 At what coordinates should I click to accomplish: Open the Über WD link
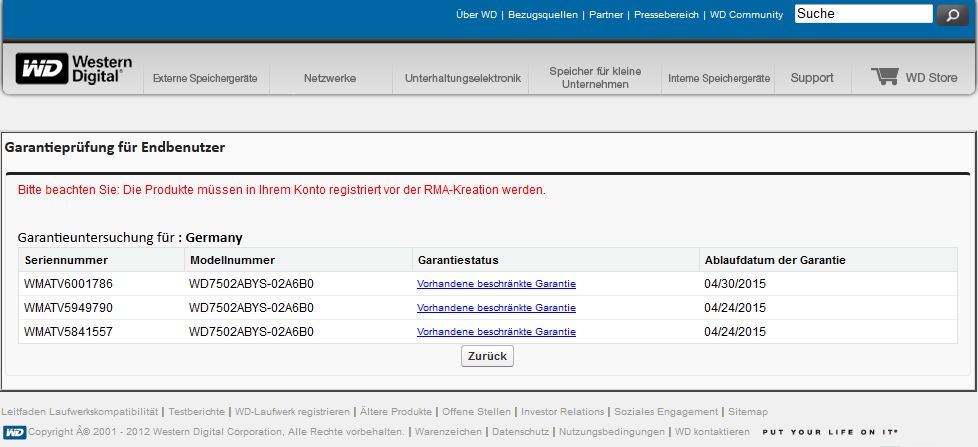476,15
